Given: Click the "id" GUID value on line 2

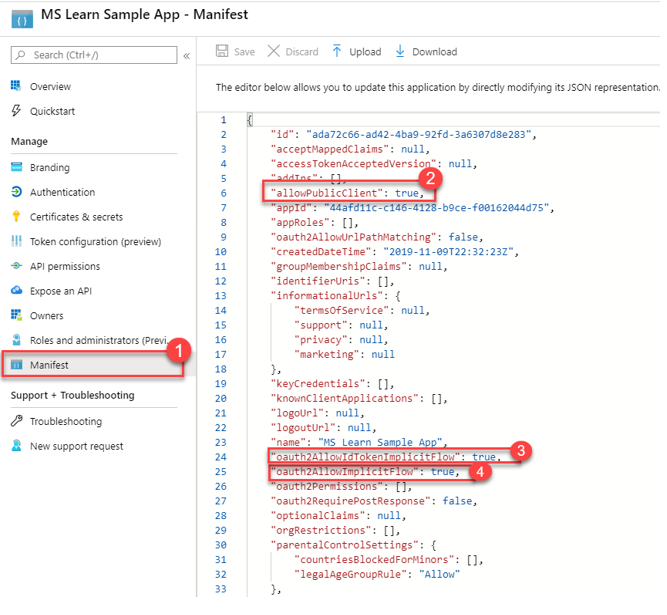Looking at the screenshot, I should pos(419,134).
